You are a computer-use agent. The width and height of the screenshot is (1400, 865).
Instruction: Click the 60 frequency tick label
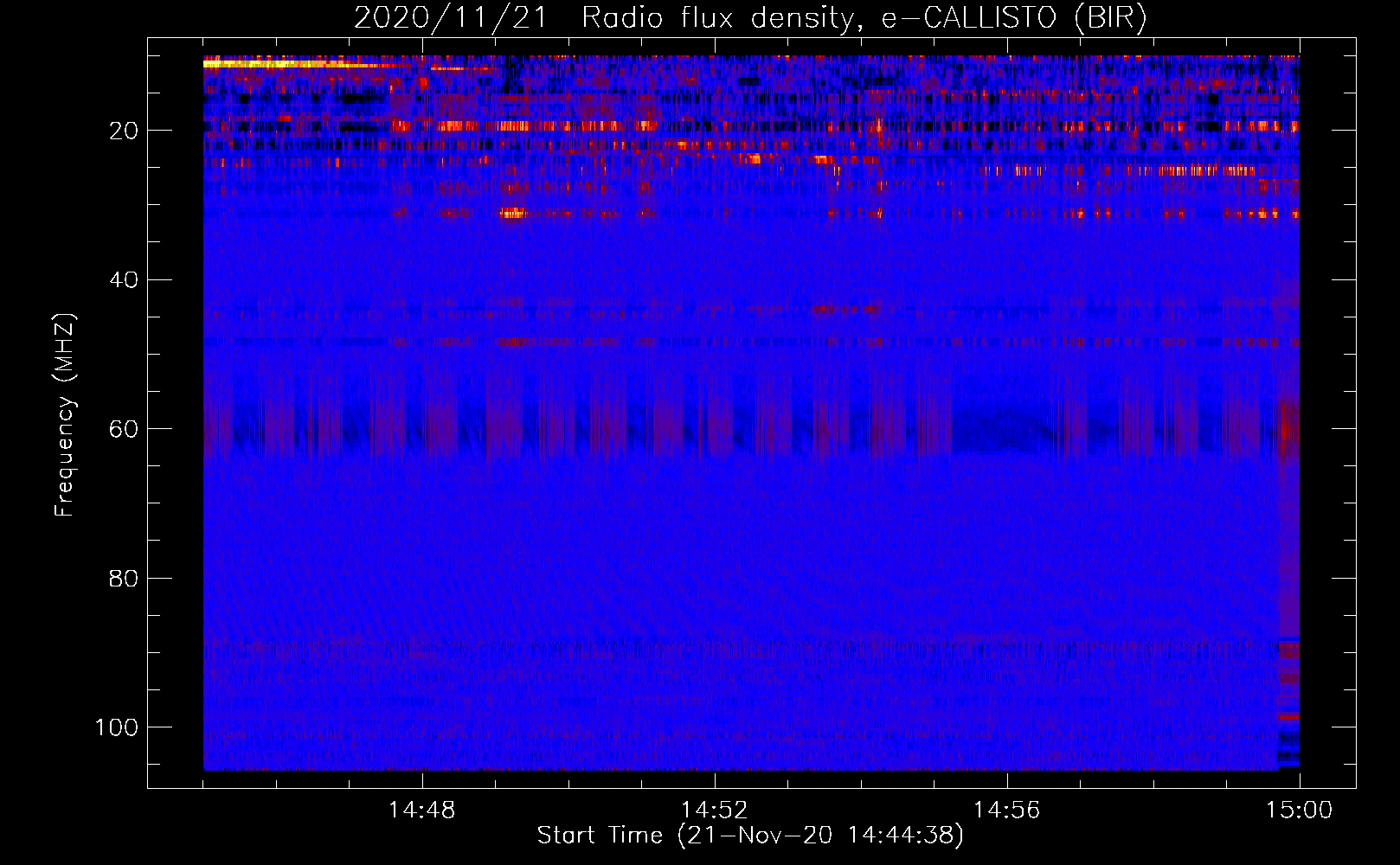click(124, 429)
